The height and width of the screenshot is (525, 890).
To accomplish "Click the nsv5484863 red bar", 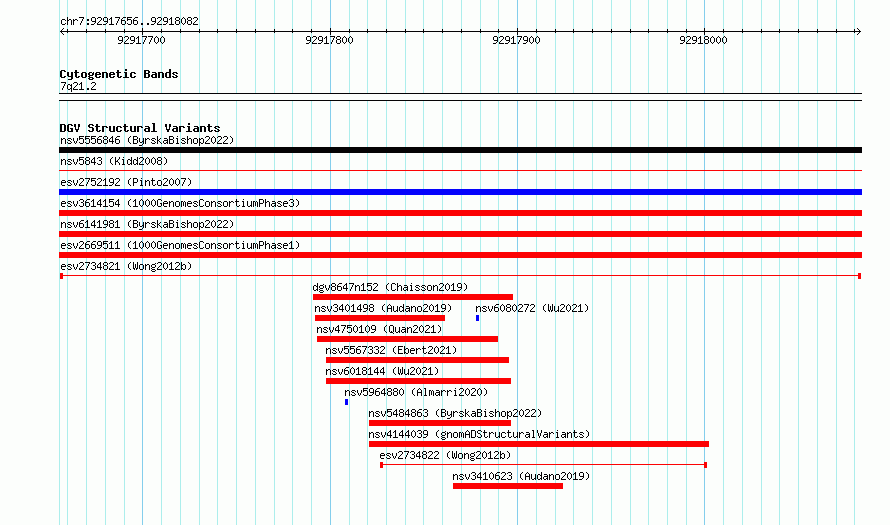I will point(440,423).
